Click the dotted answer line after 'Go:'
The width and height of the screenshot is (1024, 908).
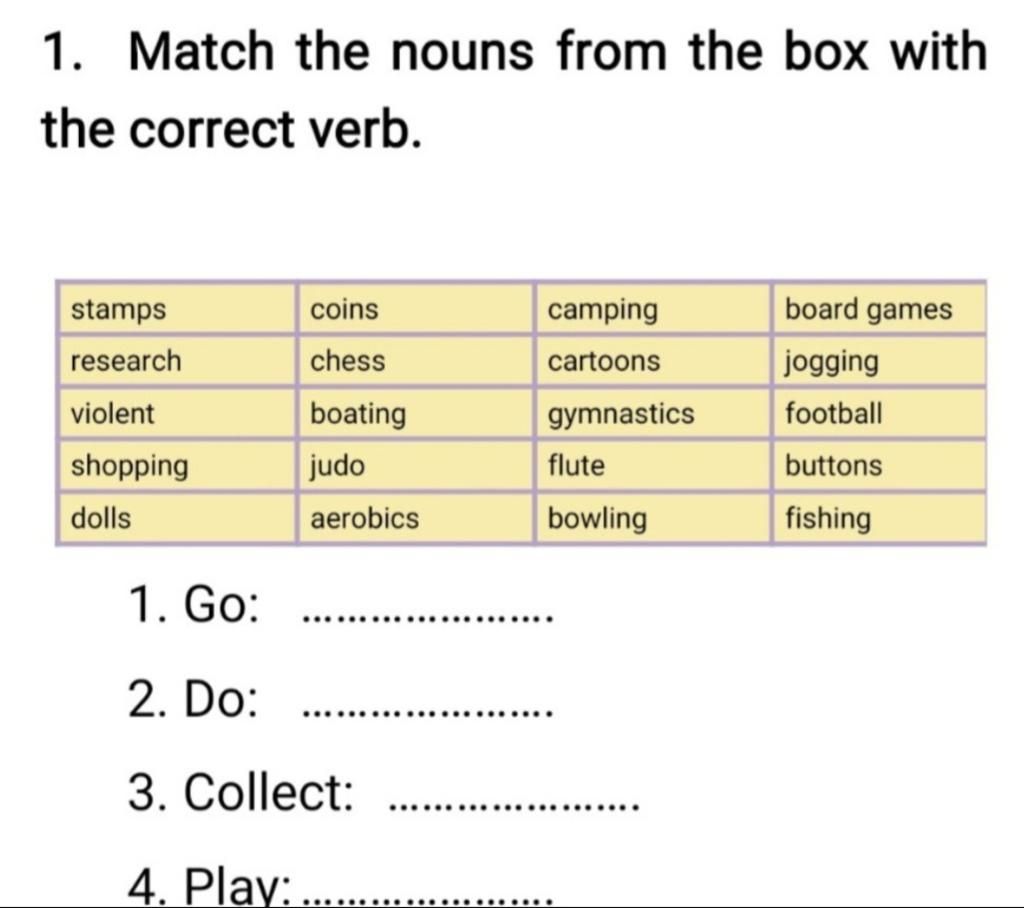click(429, 619)
